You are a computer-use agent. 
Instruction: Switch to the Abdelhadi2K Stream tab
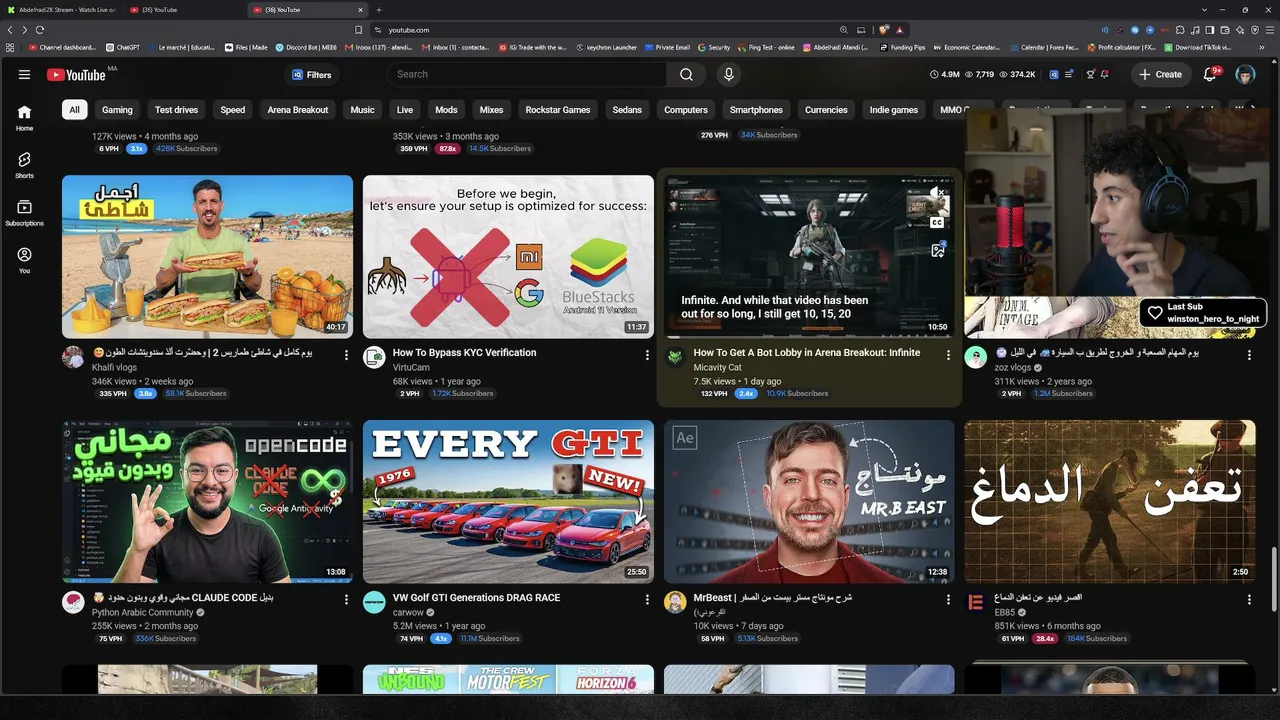tap(60, 10)
